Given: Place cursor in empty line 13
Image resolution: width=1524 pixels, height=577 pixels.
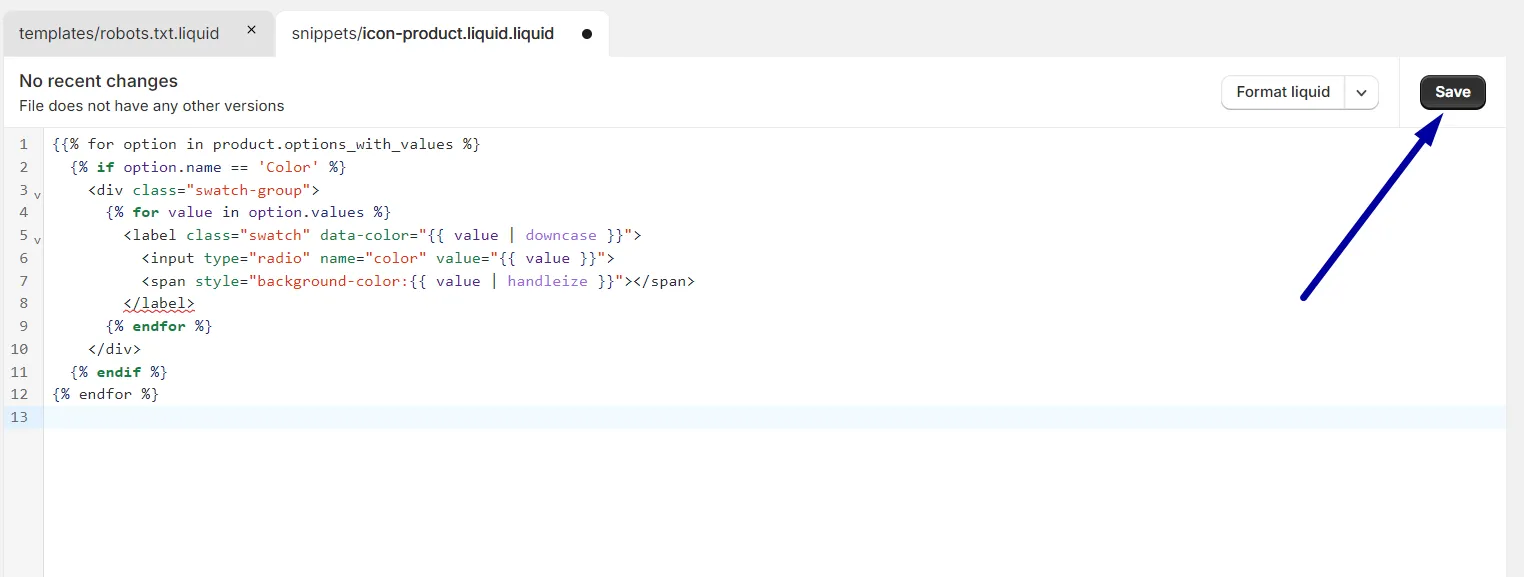Looking at the screenshot, I should [x=775, y=417].
